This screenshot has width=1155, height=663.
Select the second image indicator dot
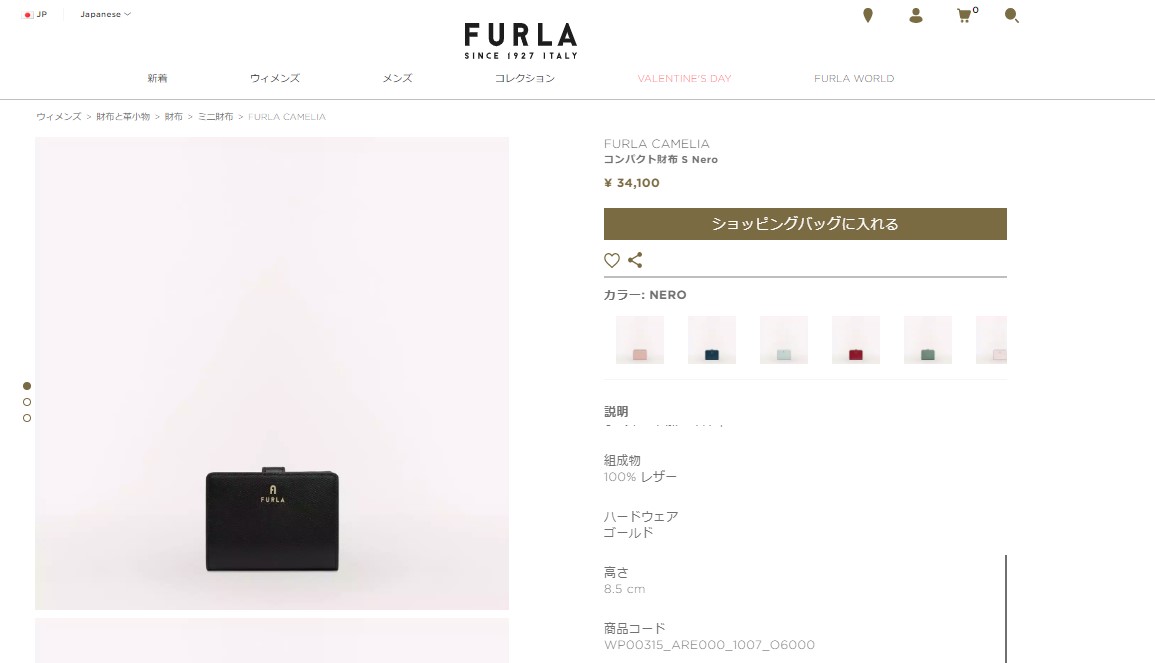27,402
